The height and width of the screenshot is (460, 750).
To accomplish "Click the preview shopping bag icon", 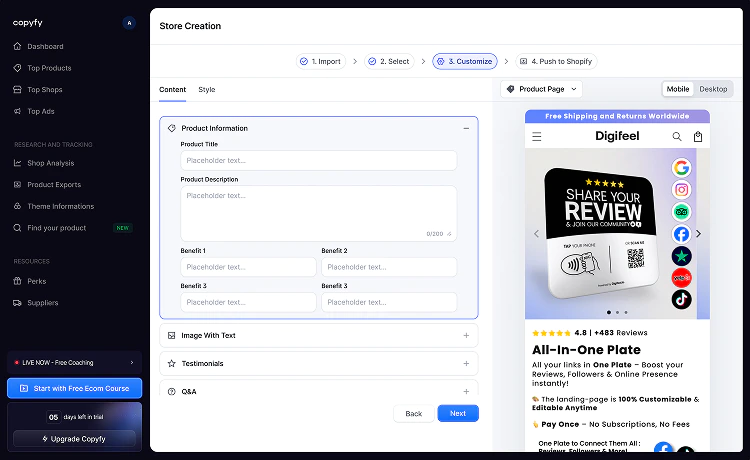I will (698, 137).
